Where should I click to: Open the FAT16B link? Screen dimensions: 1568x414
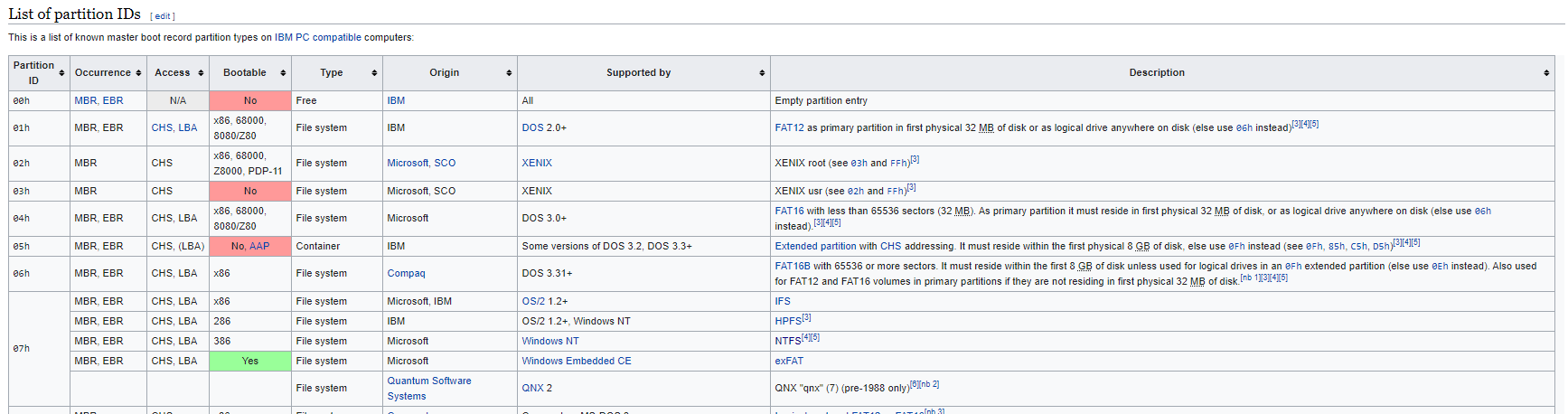click(793, 266)
